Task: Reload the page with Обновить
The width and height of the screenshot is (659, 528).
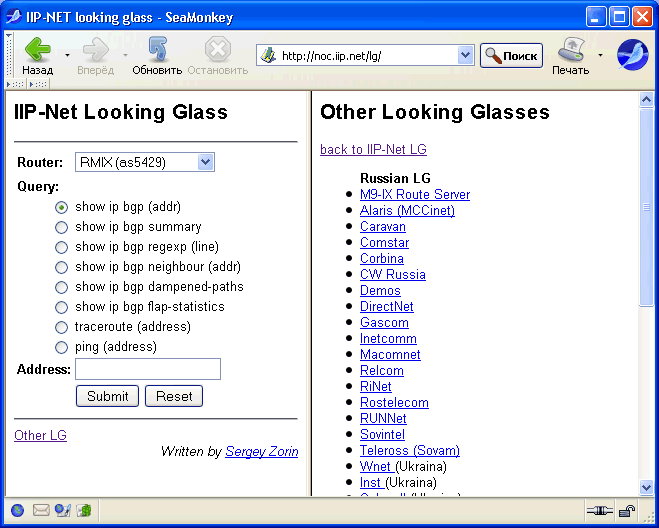Action: point(157,55)
